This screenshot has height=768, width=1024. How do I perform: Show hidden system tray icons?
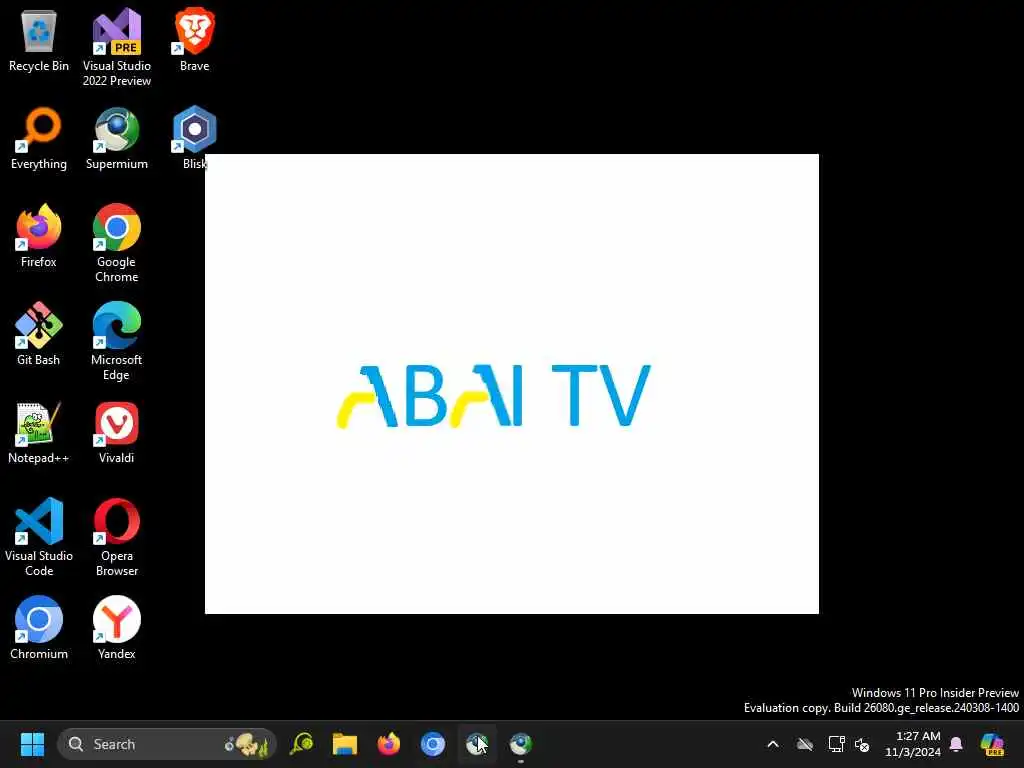[773, 744]
